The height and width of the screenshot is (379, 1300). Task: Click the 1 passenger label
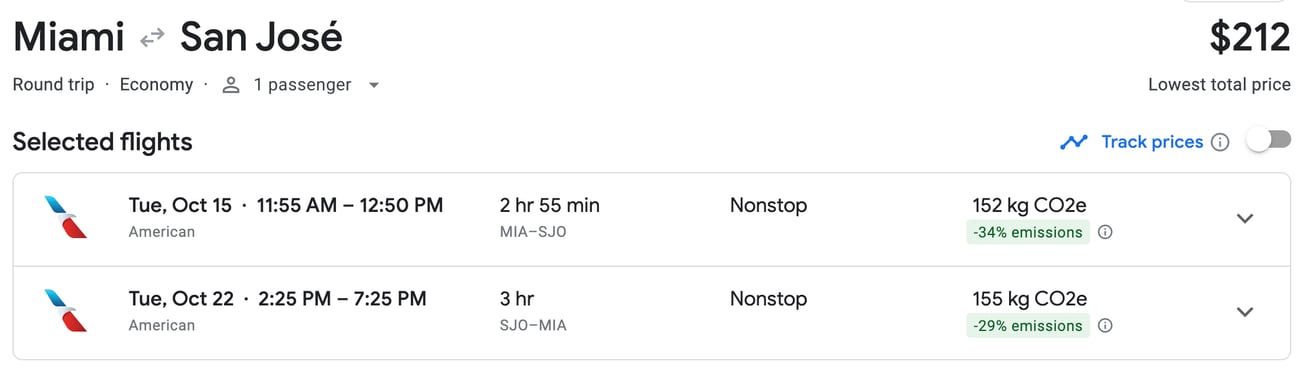(302, 85)
